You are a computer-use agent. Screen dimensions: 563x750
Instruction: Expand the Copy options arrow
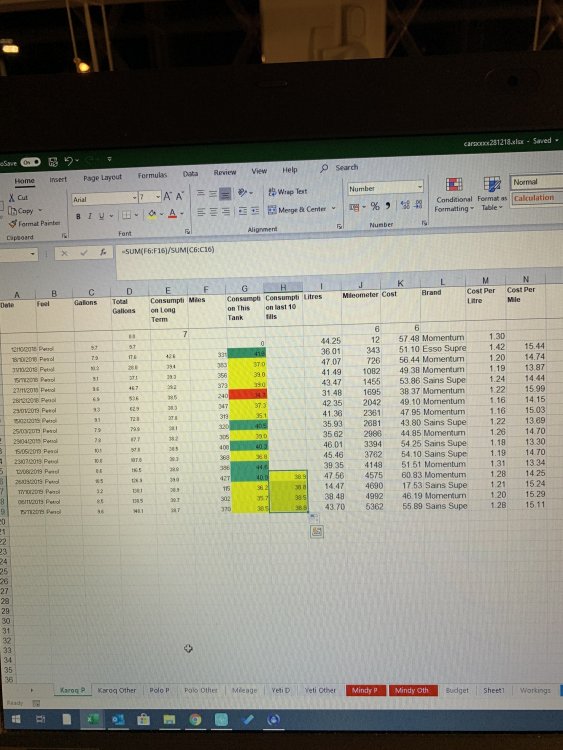pos(40,210)
